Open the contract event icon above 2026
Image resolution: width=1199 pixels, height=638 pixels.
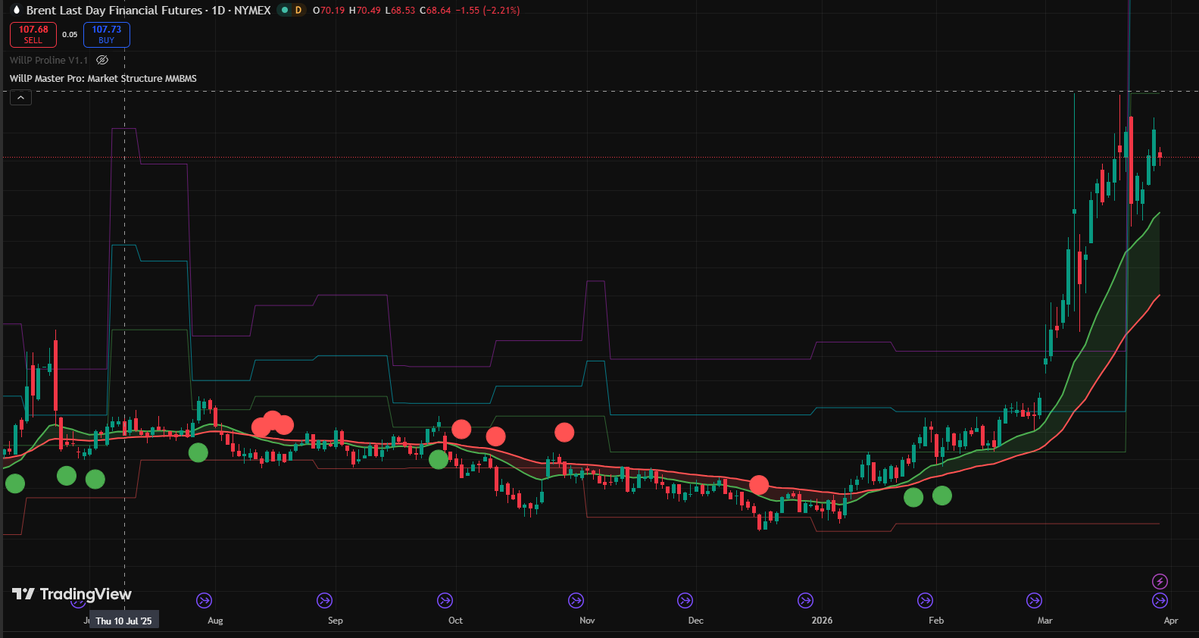click(805, 601)
